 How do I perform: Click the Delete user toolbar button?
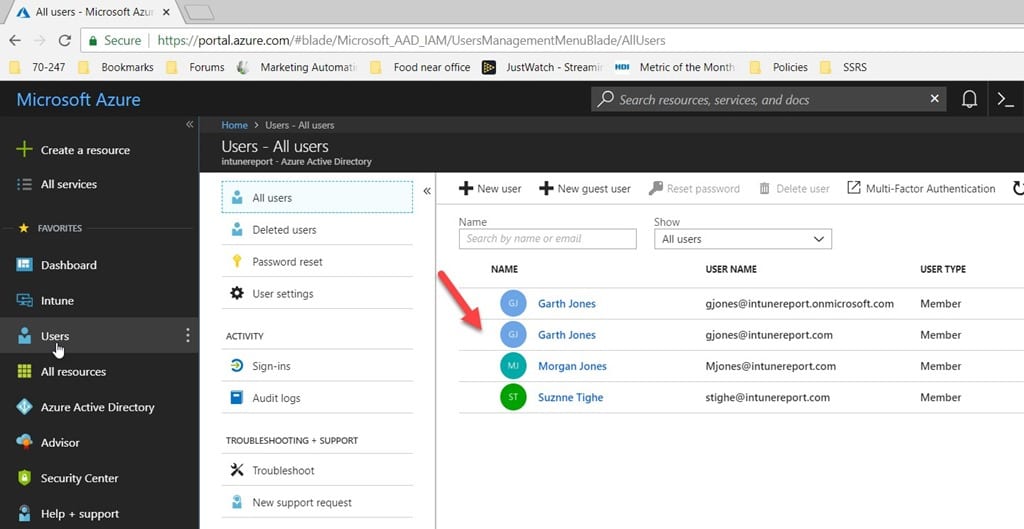tap(794, 189)
